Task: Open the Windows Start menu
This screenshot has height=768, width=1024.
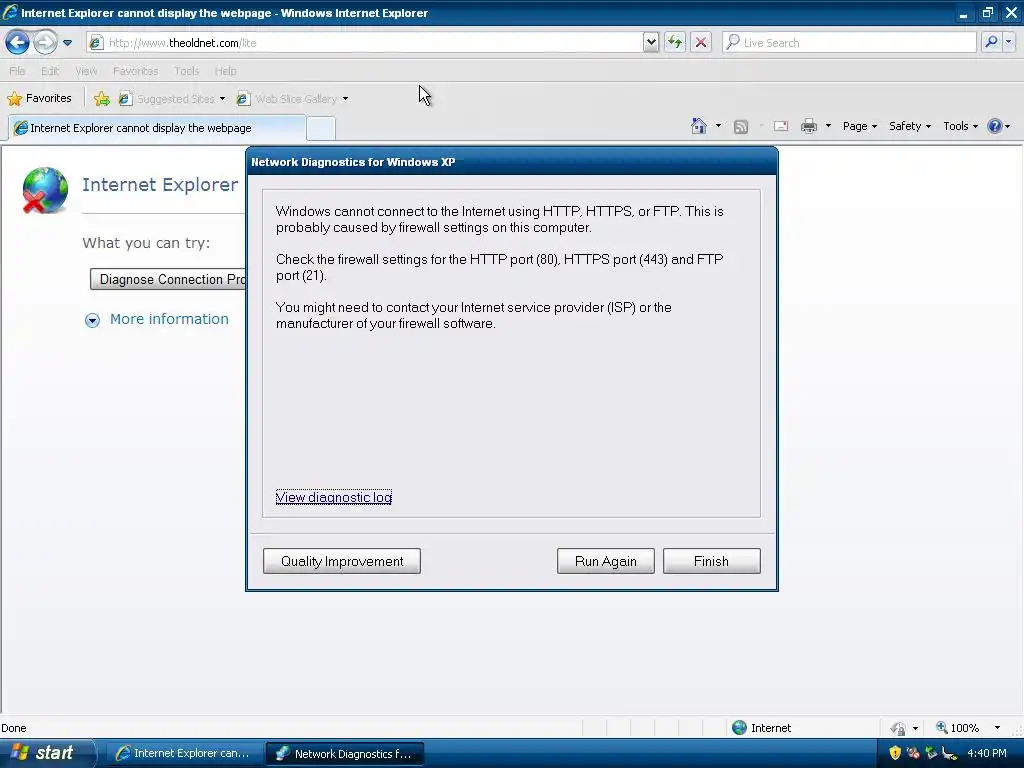Action: tap(46, 753)
